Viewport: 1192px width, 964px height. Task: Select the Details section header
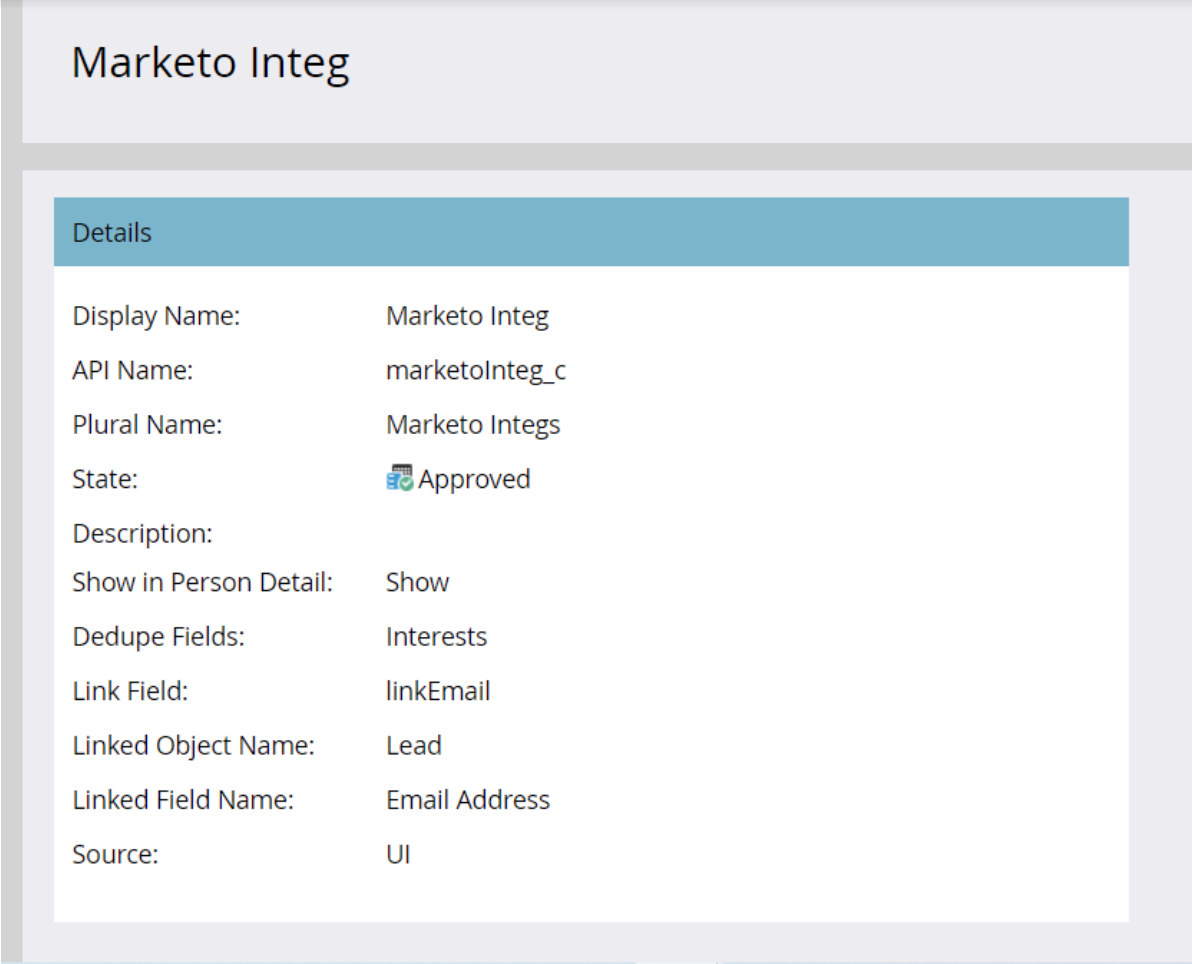(x=591, y=232)
